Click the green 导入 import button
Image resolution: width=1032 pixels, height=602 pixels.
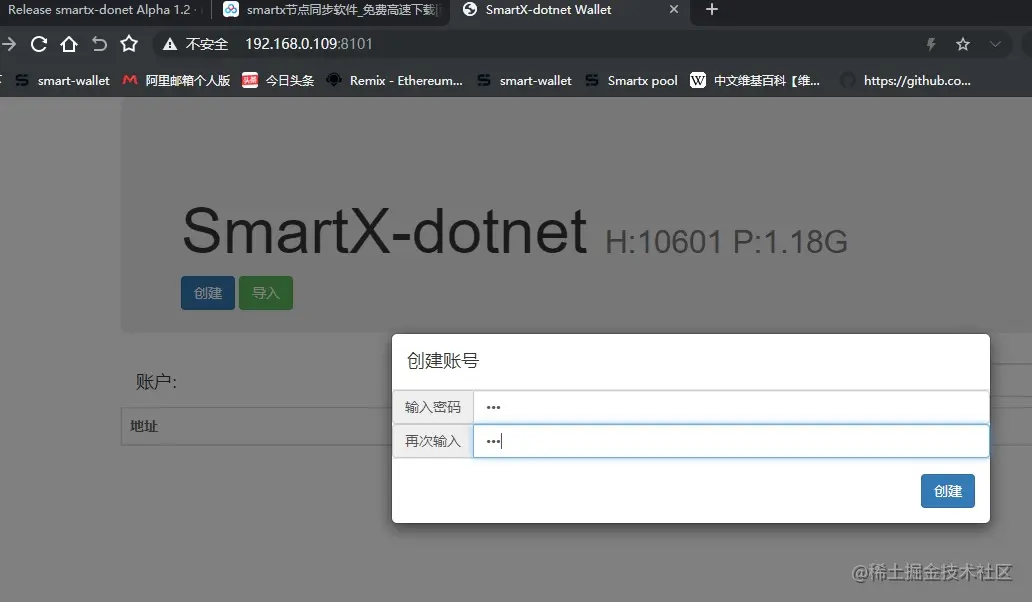(x=266, y=293)
